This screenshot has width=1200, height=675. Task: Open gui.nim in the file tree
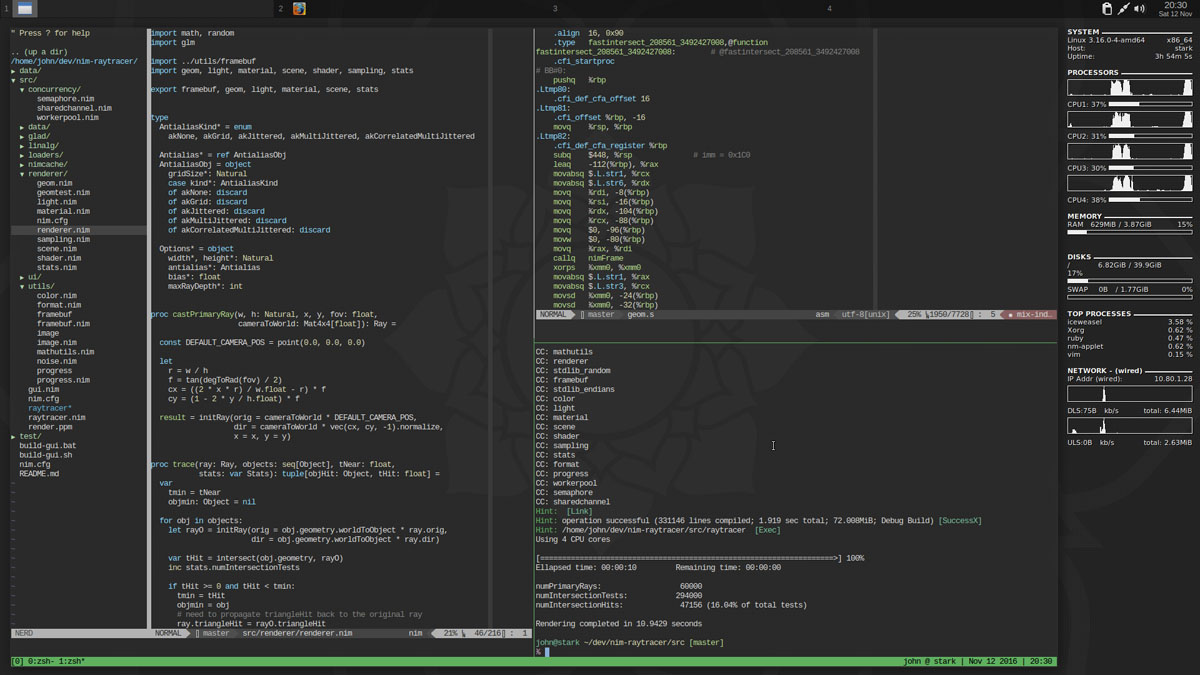pos(43,389)
